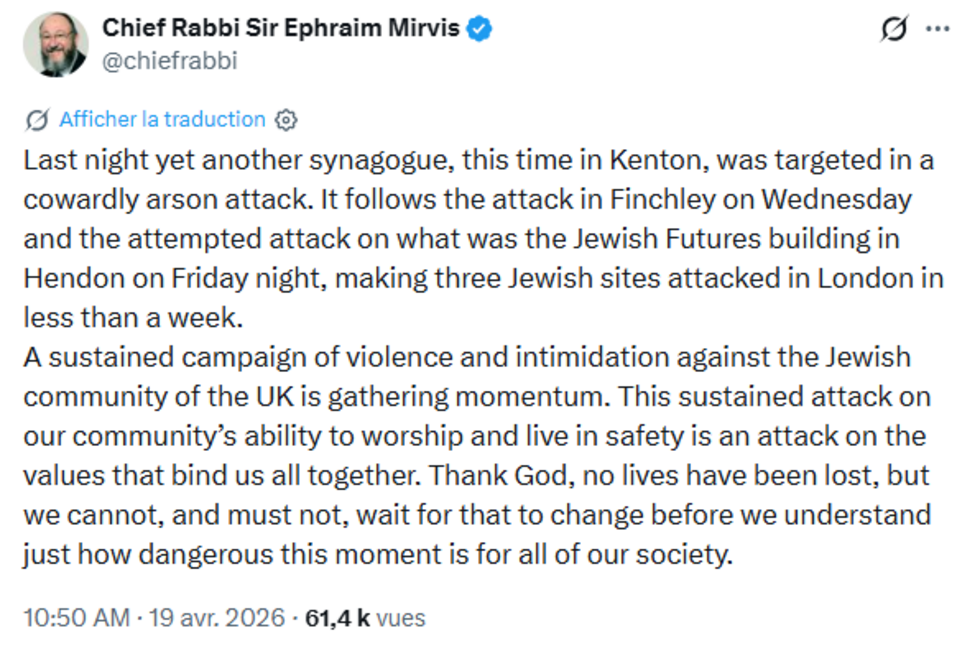Click "Afficher la traduction" to translate
This screenshot has height=651, width=980.
pyautogui.click(x=160, y=119)
